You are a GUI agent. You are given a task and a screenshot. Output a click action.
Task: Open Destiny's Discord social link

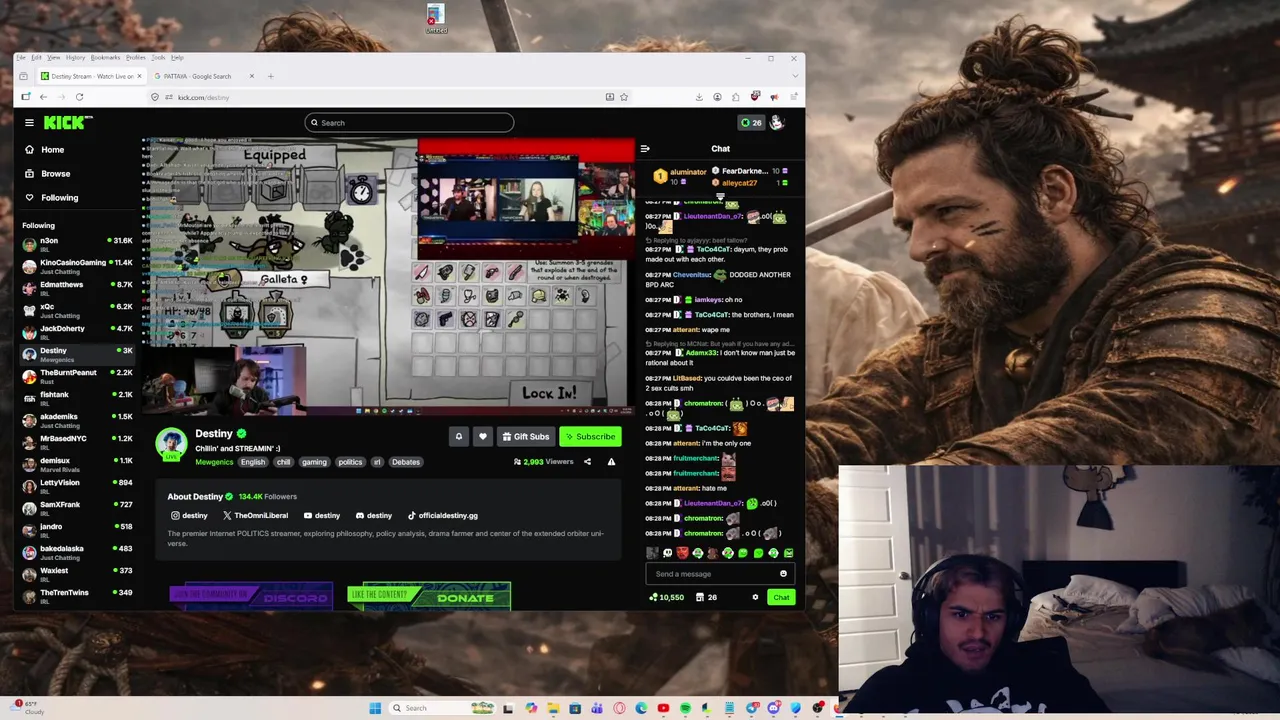coord(374,516)
